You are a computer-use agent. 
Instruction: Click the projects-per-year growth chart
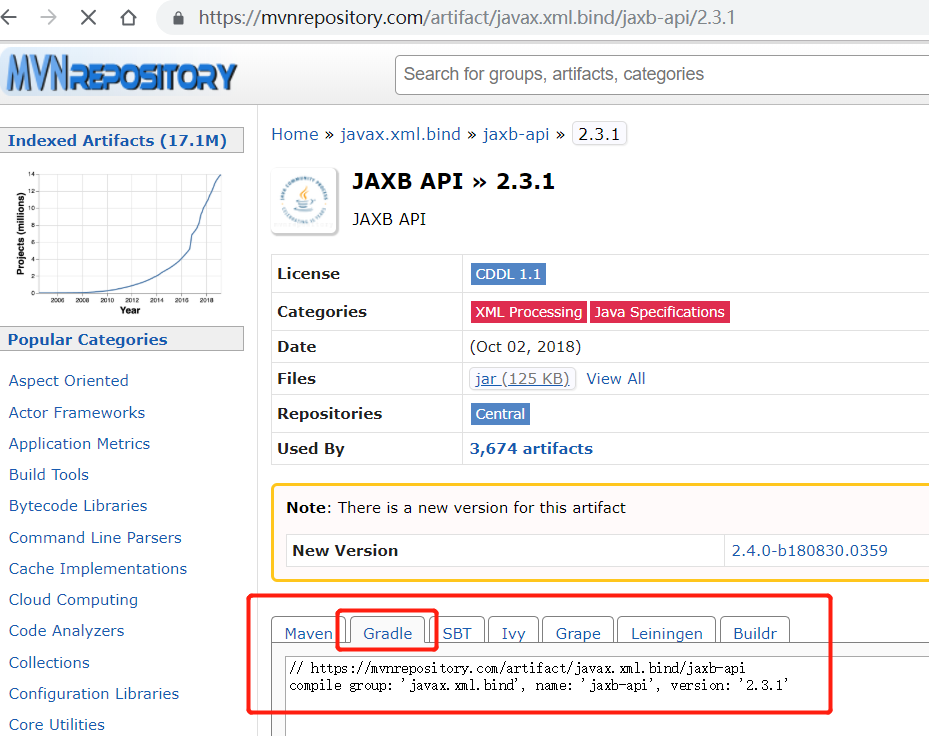(x=118, y=242)
